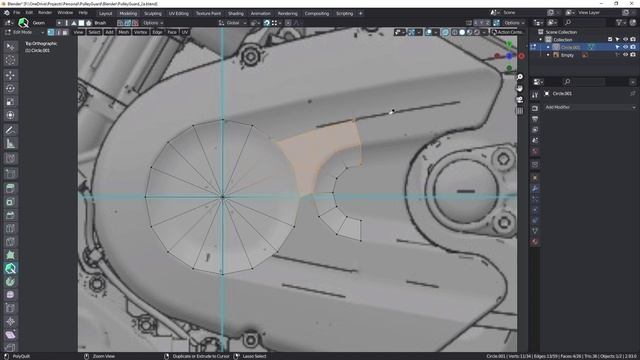Enable vertex select mode
Screen dimensions: 640x360
[51, 32]
